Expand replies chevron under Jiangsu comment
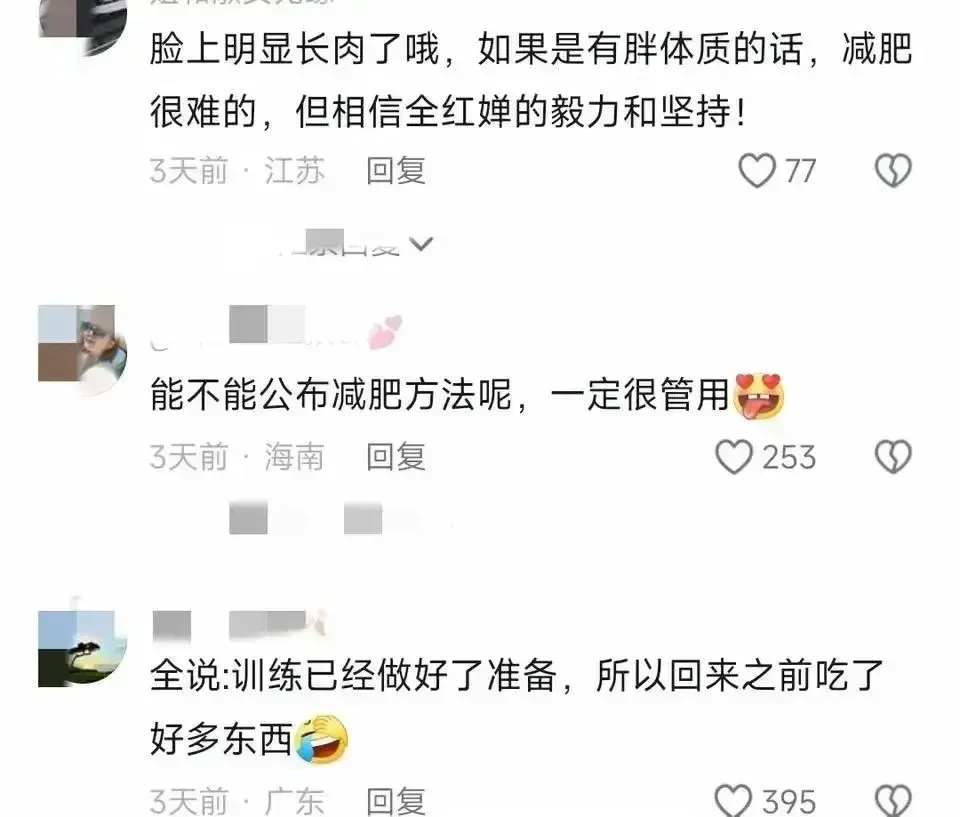960x817 pixels. click(x=421, y=244)
